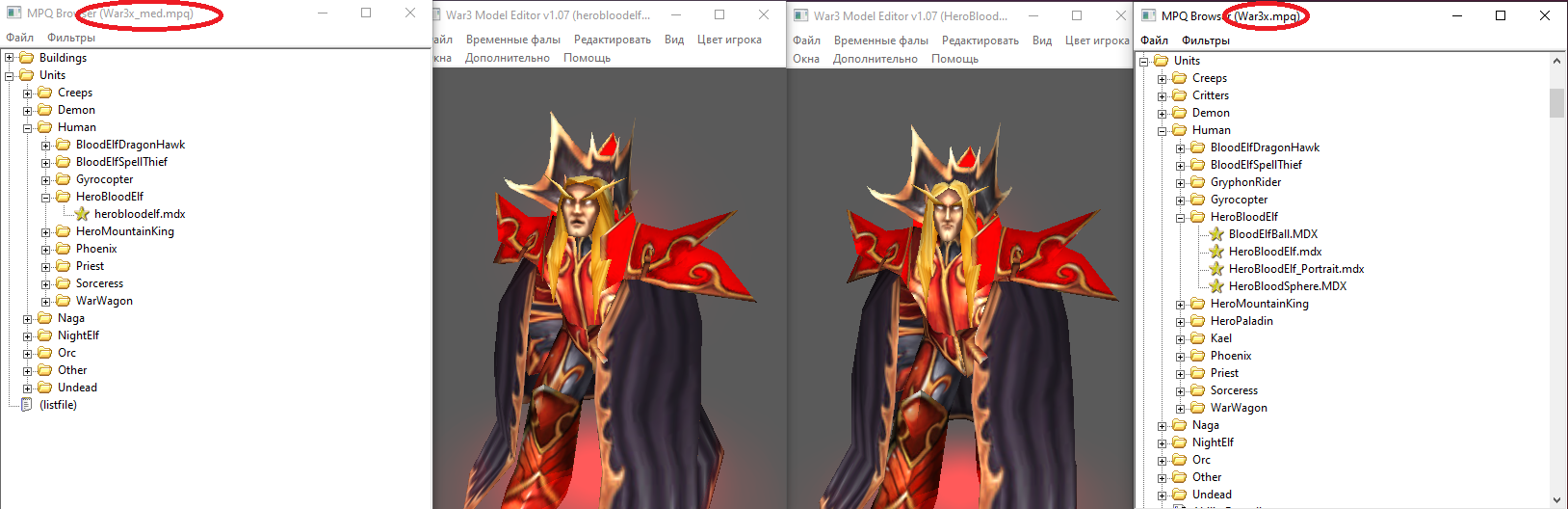Open Дополнительно menu in the herobloodelf editor
The image size is (1568, 509).
coord(508,58)
